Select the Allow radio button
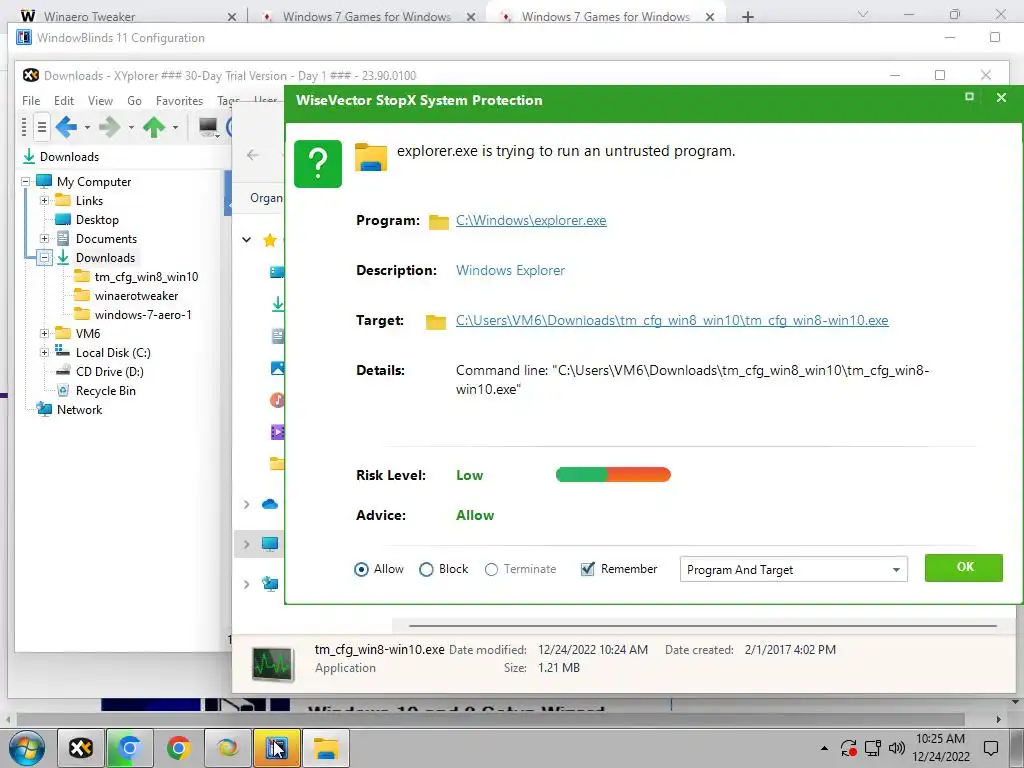1024x768 pixels. [x=361, y=569]
